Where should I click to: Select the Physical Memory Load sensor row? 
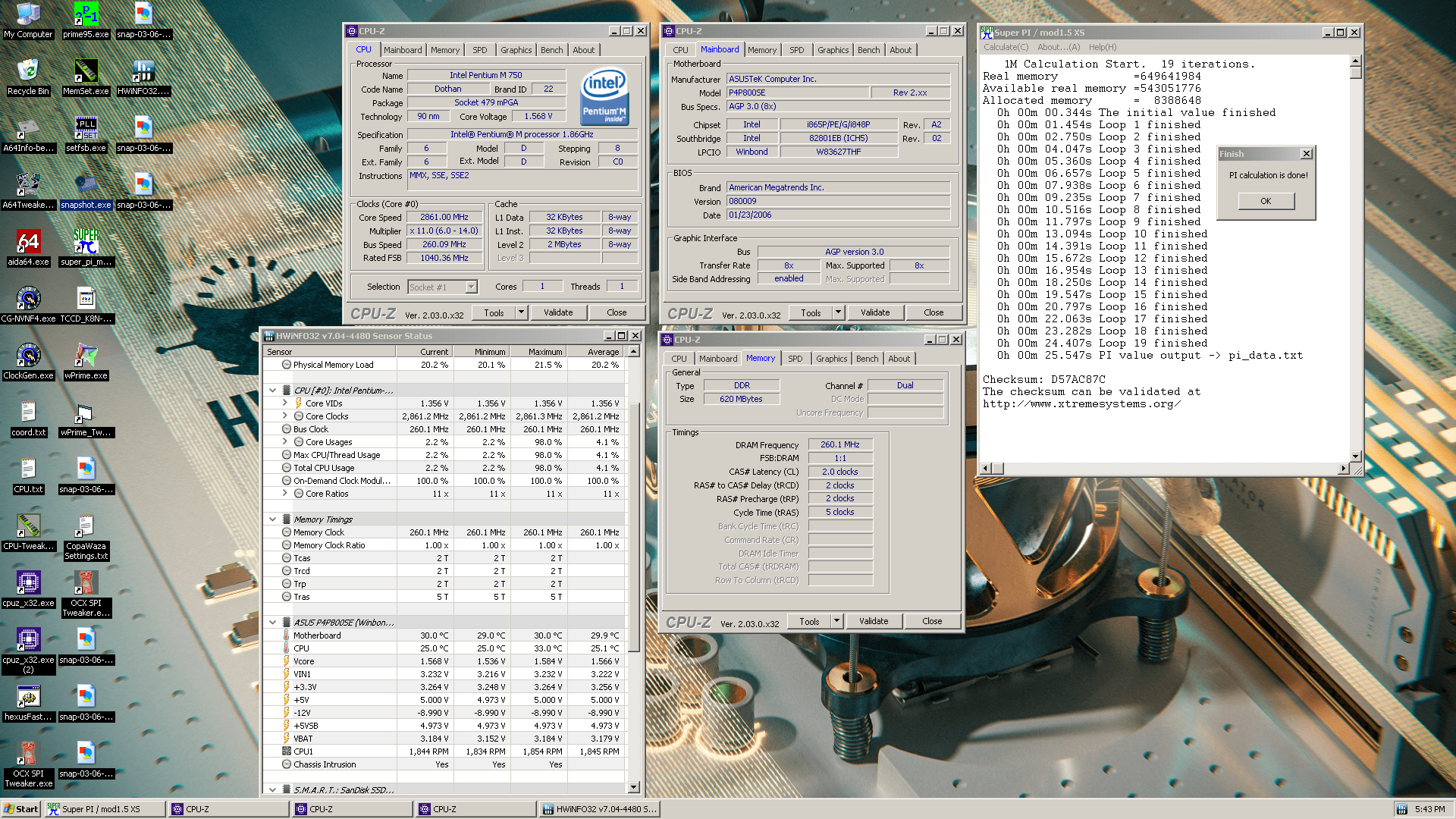click(444, 365)
